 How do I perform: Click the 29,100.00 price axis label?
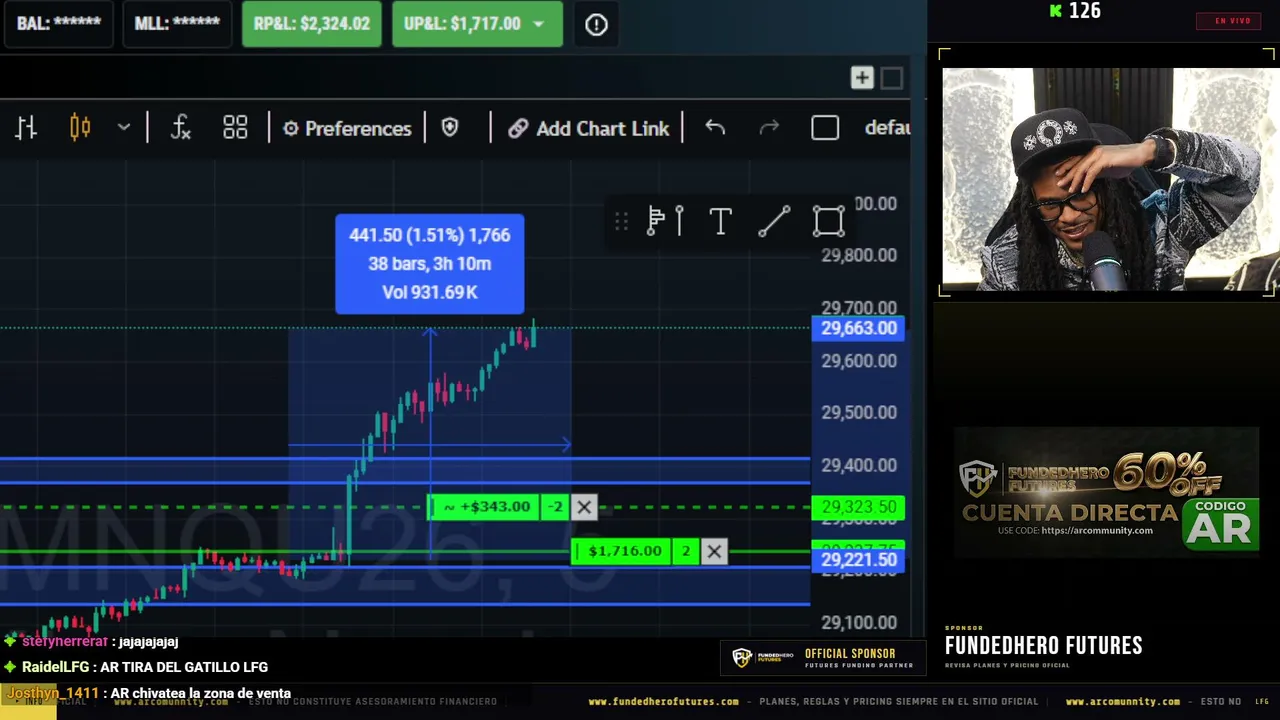[859, 622]
